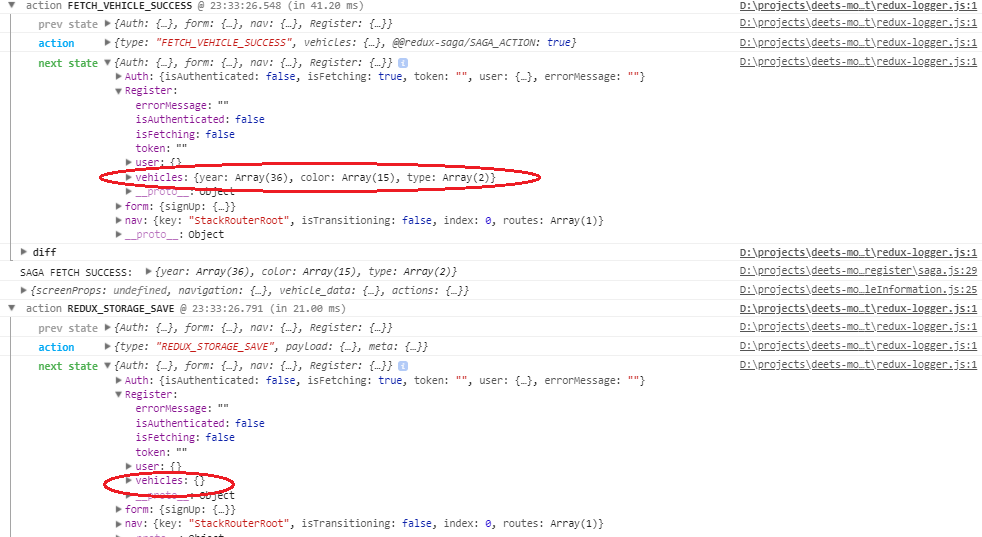The width and height of the screenshot is (982, 537).
Task: Expand Auth in REDUX_STORAGE_SAVE next state
Action: [x=118, y=380]
